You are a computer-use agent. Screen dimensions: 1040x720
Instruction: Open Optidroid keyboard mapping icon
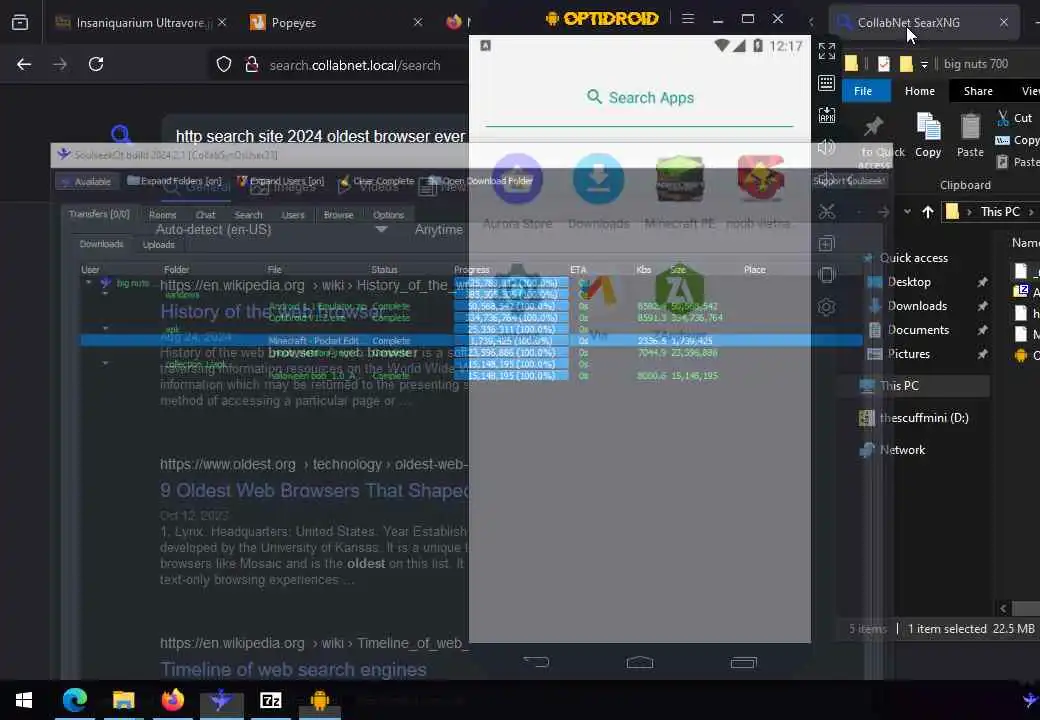tap(826, 83)
